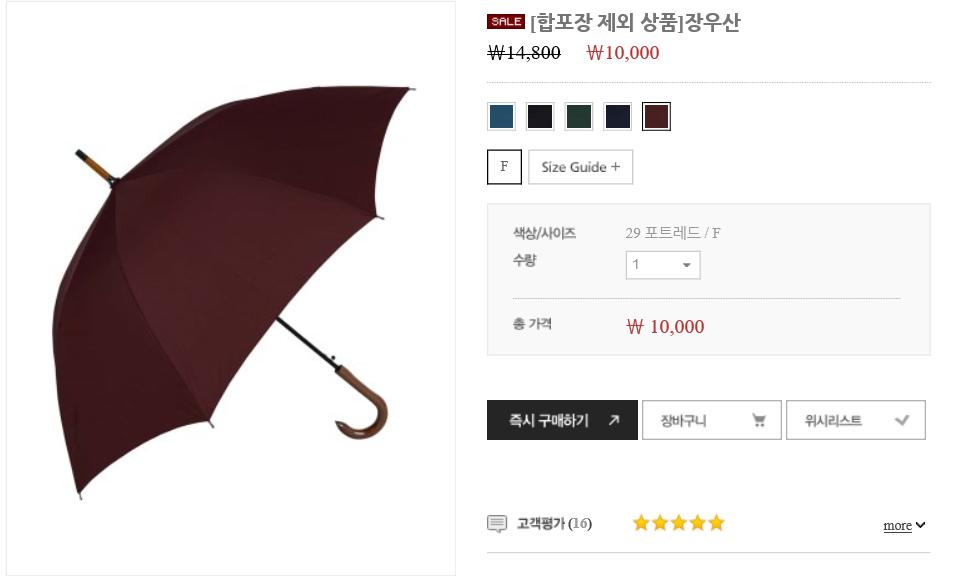Open the 고객평가 (16) reviews section
Viewport: 975px width, 579px height.
554,523
